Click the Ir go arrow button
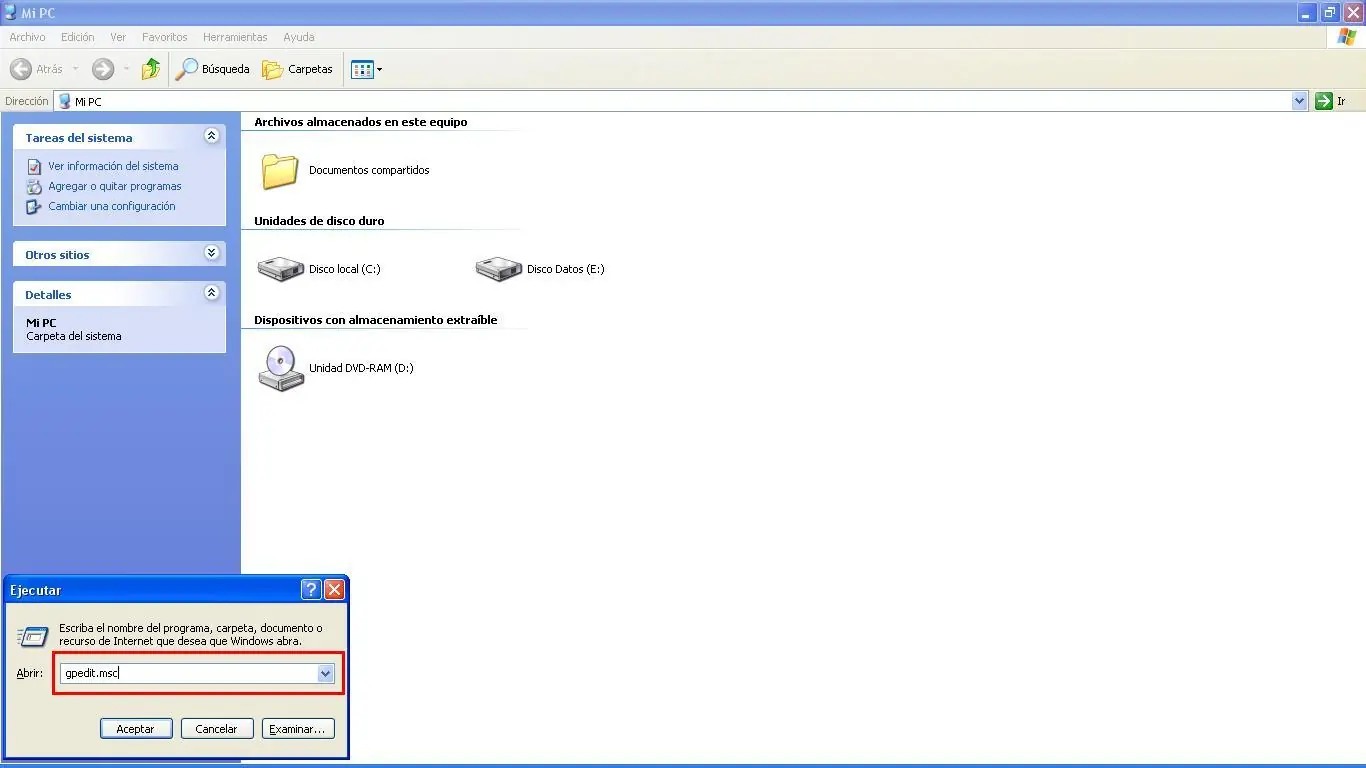 click(x=1324, y=101)
